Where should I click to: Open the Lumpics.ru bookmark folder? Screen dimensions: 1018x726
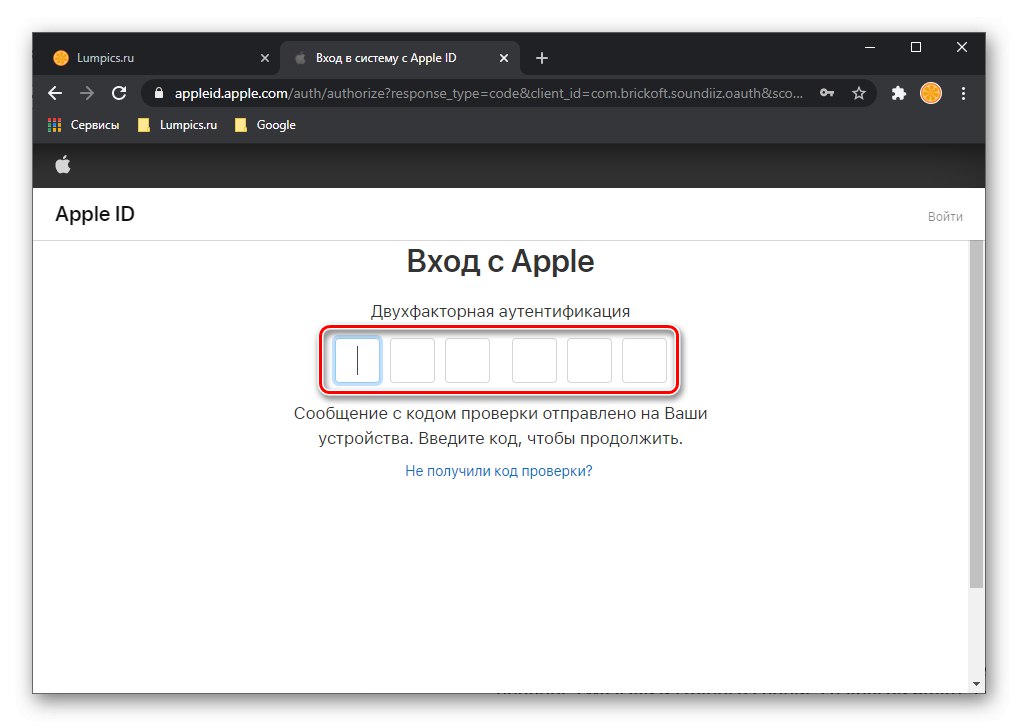(x=177, y=125)
